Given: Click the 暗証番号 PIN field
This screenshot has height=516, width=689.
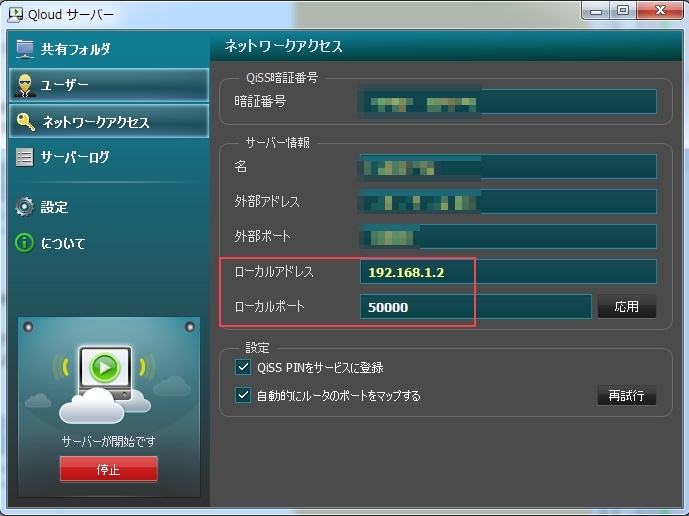Looking at the screenshot, I should coord(508,102).
